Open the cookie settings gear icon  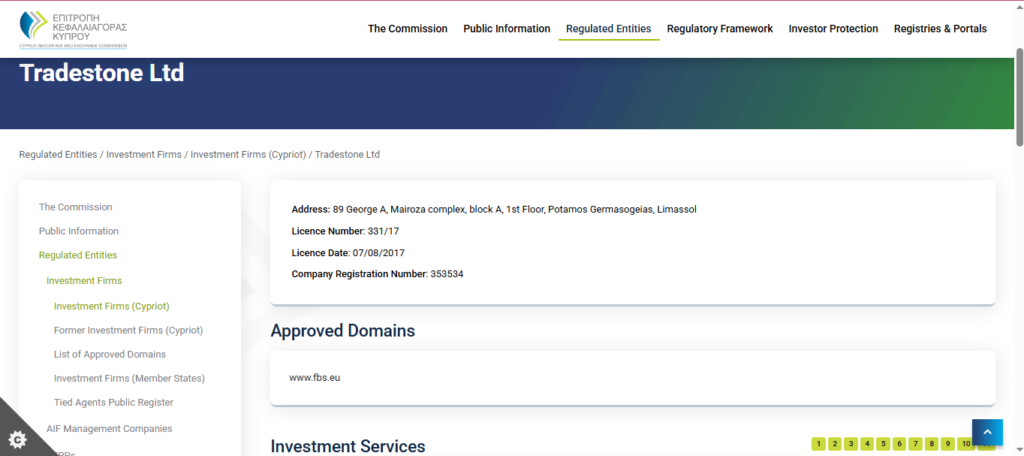tap(17, 439)
